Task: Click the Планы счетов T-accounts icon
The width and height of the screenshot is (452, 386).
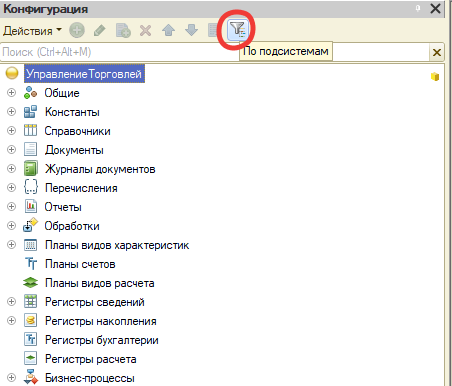Action: point(30,264)
